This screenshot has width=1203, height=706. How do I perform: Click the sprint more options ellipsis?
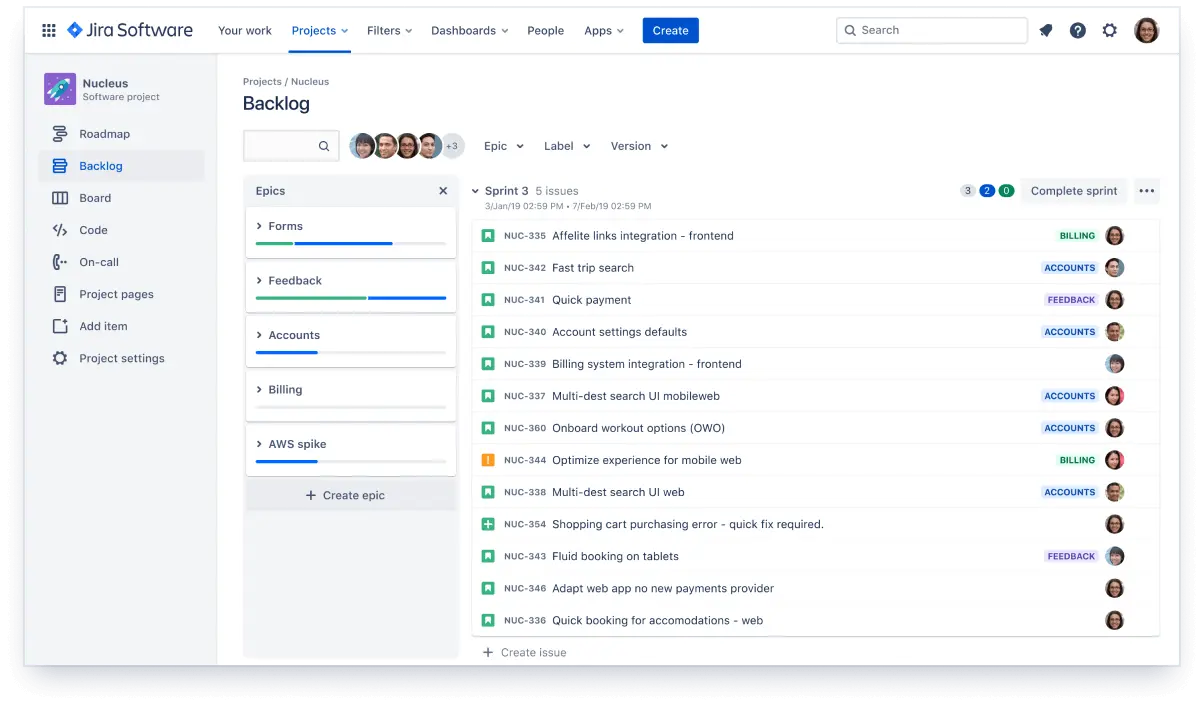[1147, 191]
